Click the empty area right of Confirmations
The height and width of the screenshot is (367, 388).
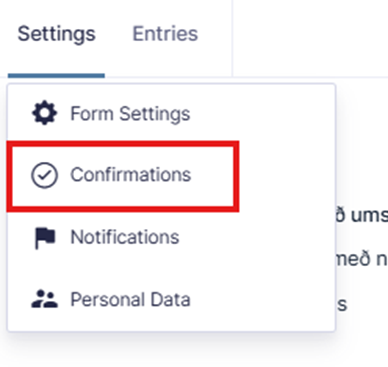tap(287, 175)
